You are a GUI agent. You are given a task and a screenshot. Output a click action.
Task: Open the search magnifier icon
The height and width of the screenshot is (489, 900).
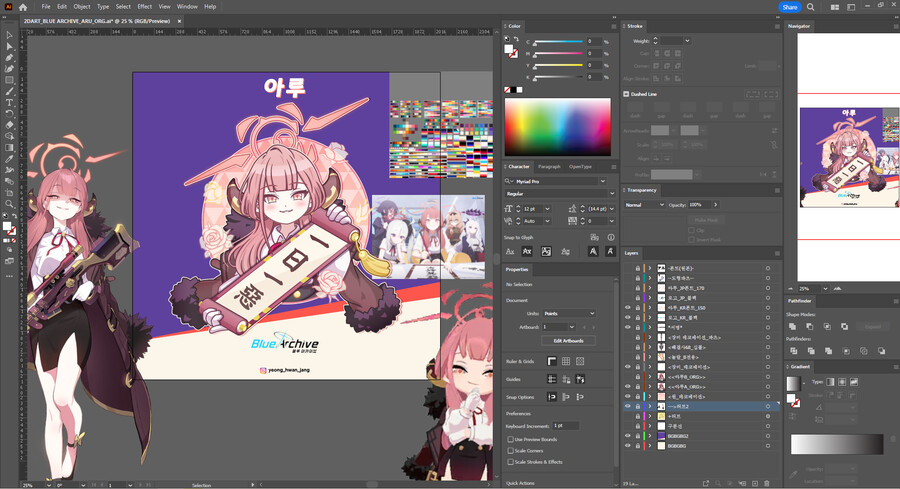pos(813,7)
